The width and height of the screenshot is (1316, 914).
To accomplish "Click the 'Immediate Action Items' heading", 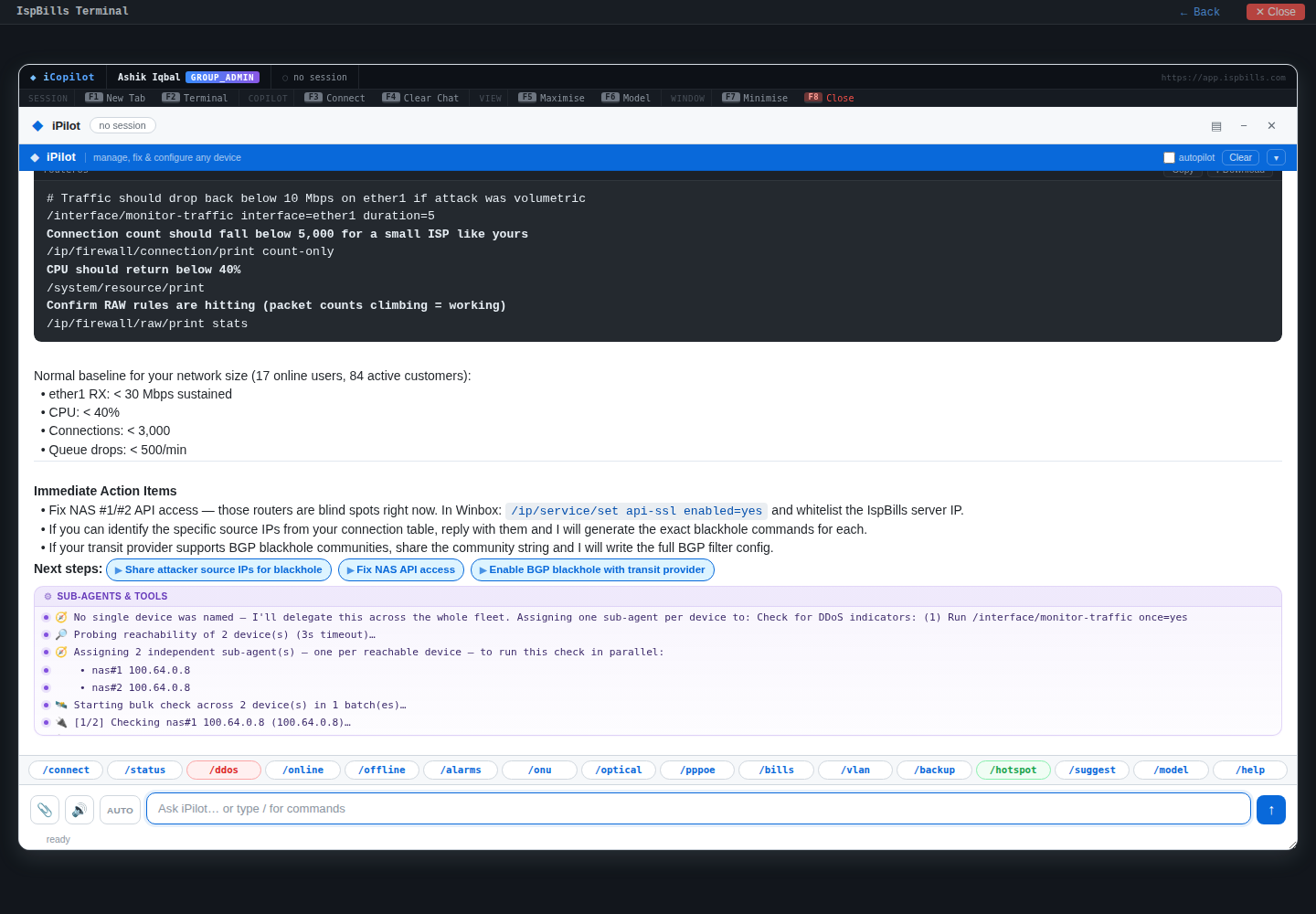I will click(x=105, y=491).
